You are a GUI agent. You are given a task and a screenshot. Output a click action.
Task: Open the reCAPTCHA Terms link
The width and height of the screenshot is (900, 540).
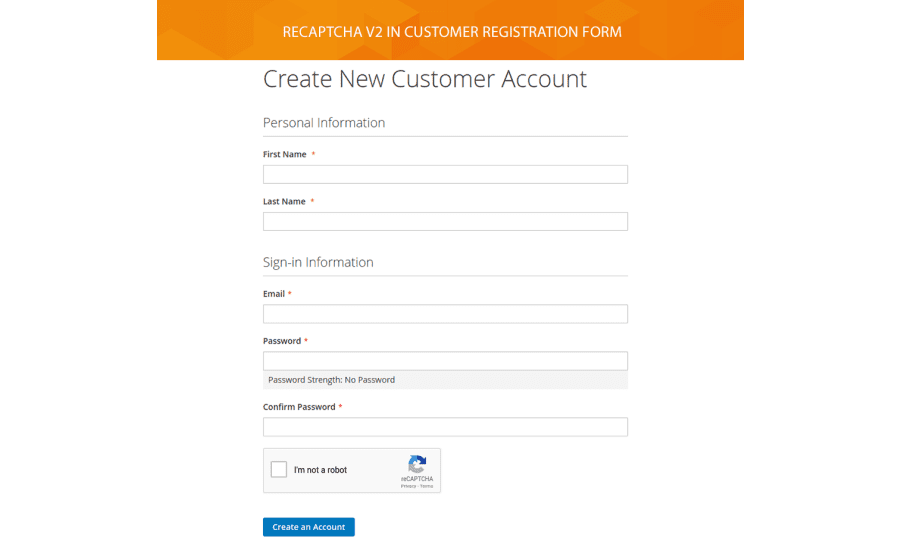(427, 486)
